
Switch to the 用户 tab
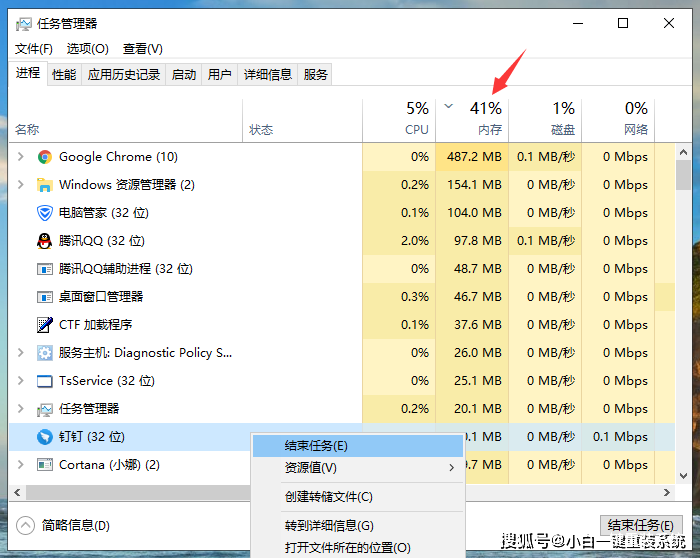click(x=220, y=75)
